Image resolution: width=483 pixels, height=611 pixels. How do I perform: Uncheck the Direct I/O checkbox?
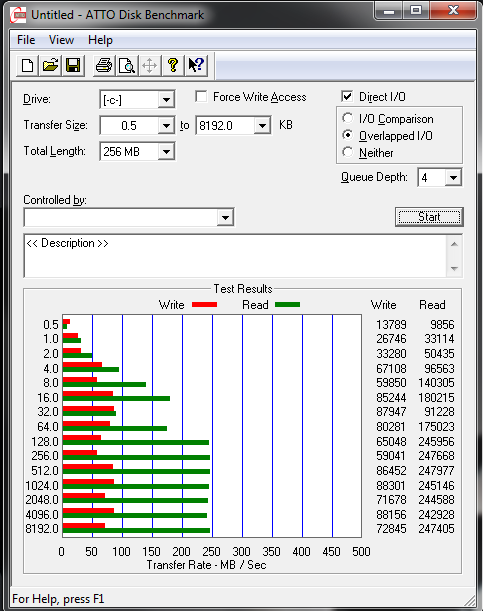(347, 96)
